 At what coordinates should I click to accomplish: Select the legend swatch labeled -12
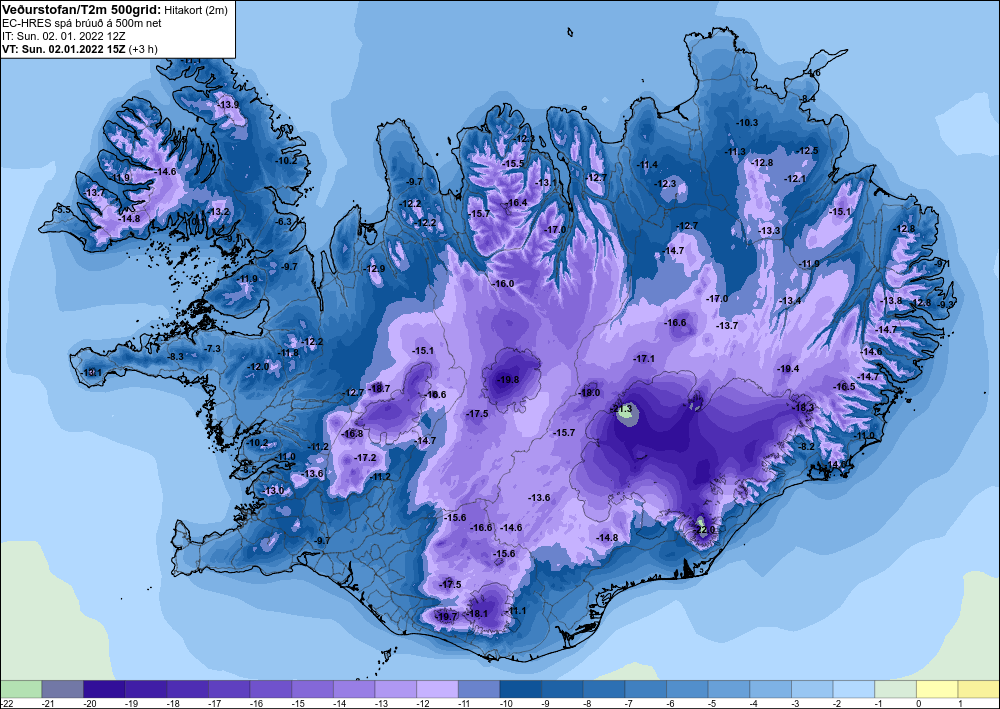[438, 689]
